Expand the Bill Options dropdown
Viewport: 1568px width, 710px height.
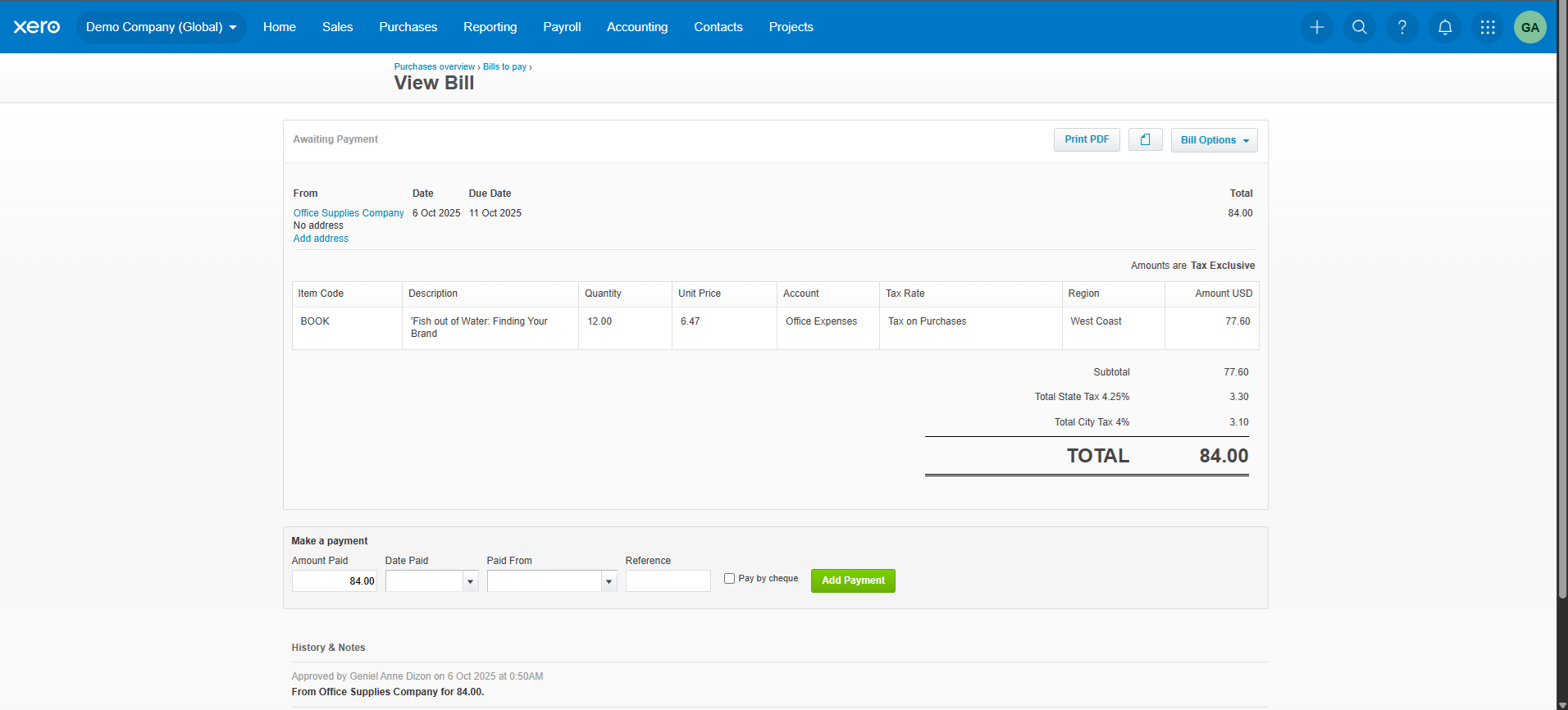(1214, 140)
